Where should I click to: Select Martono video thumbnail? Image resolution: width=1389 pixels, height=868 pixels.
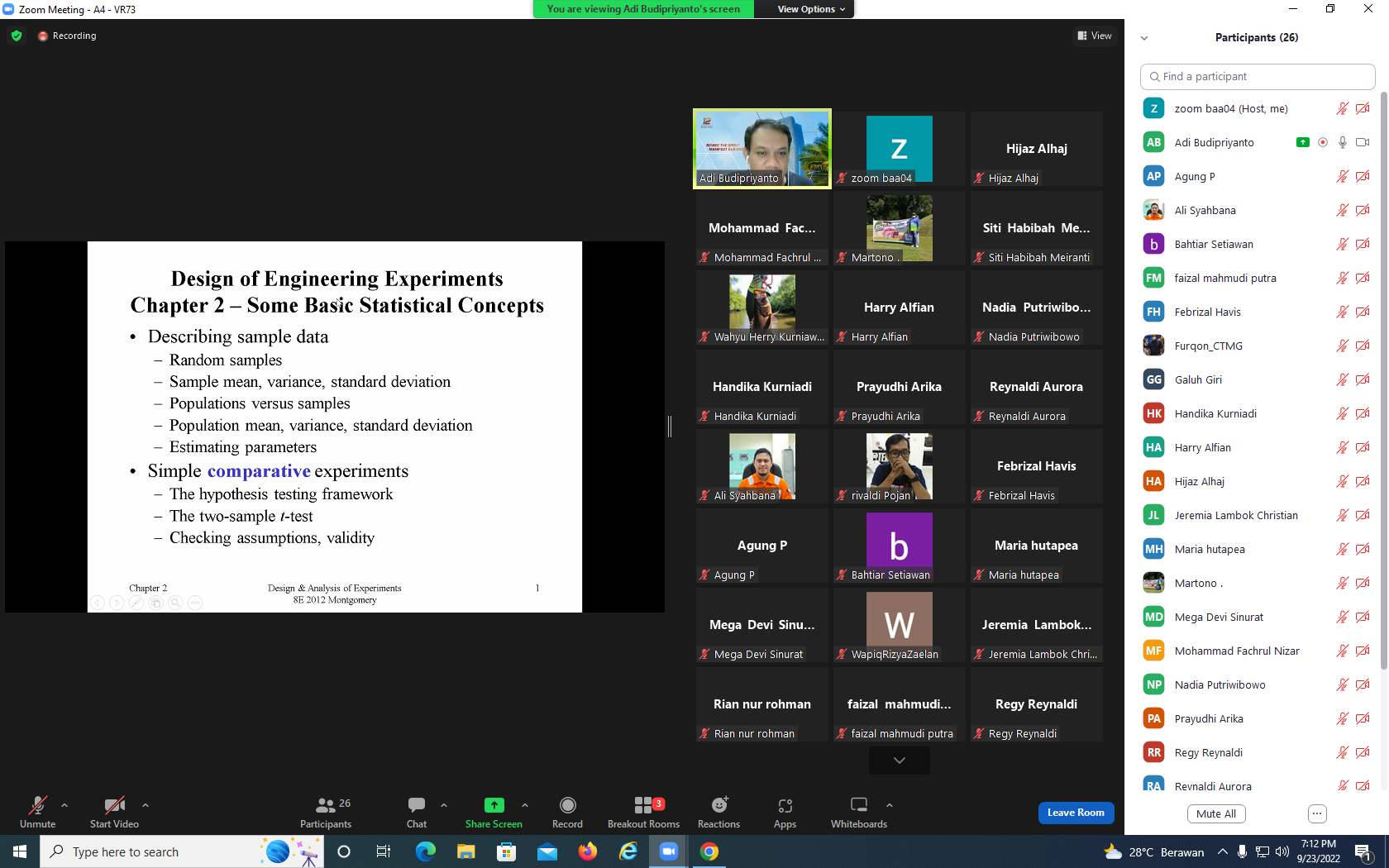click(900, 228)
